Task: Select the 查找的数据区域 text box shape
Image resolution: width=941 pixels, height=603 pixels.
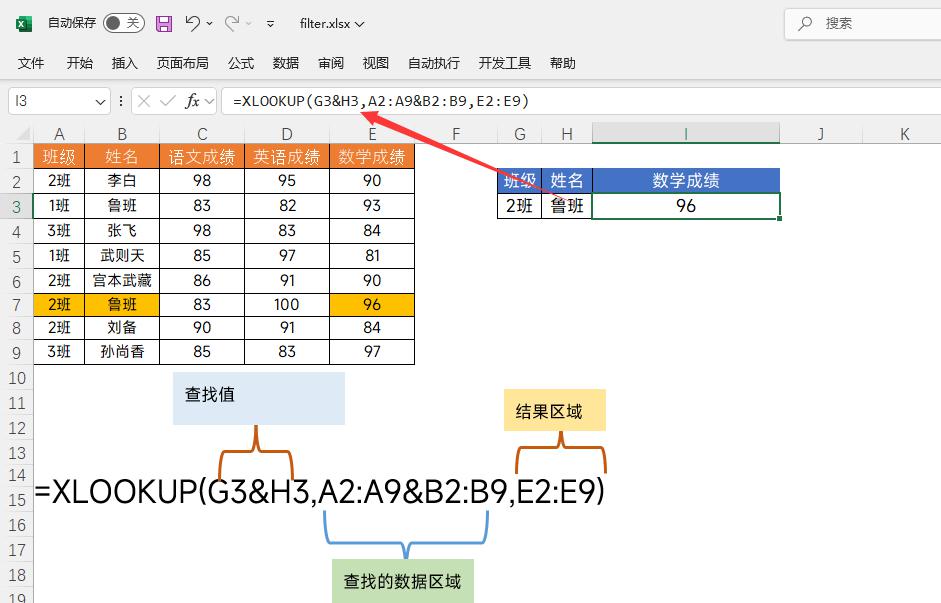Action: pos(403,581)
